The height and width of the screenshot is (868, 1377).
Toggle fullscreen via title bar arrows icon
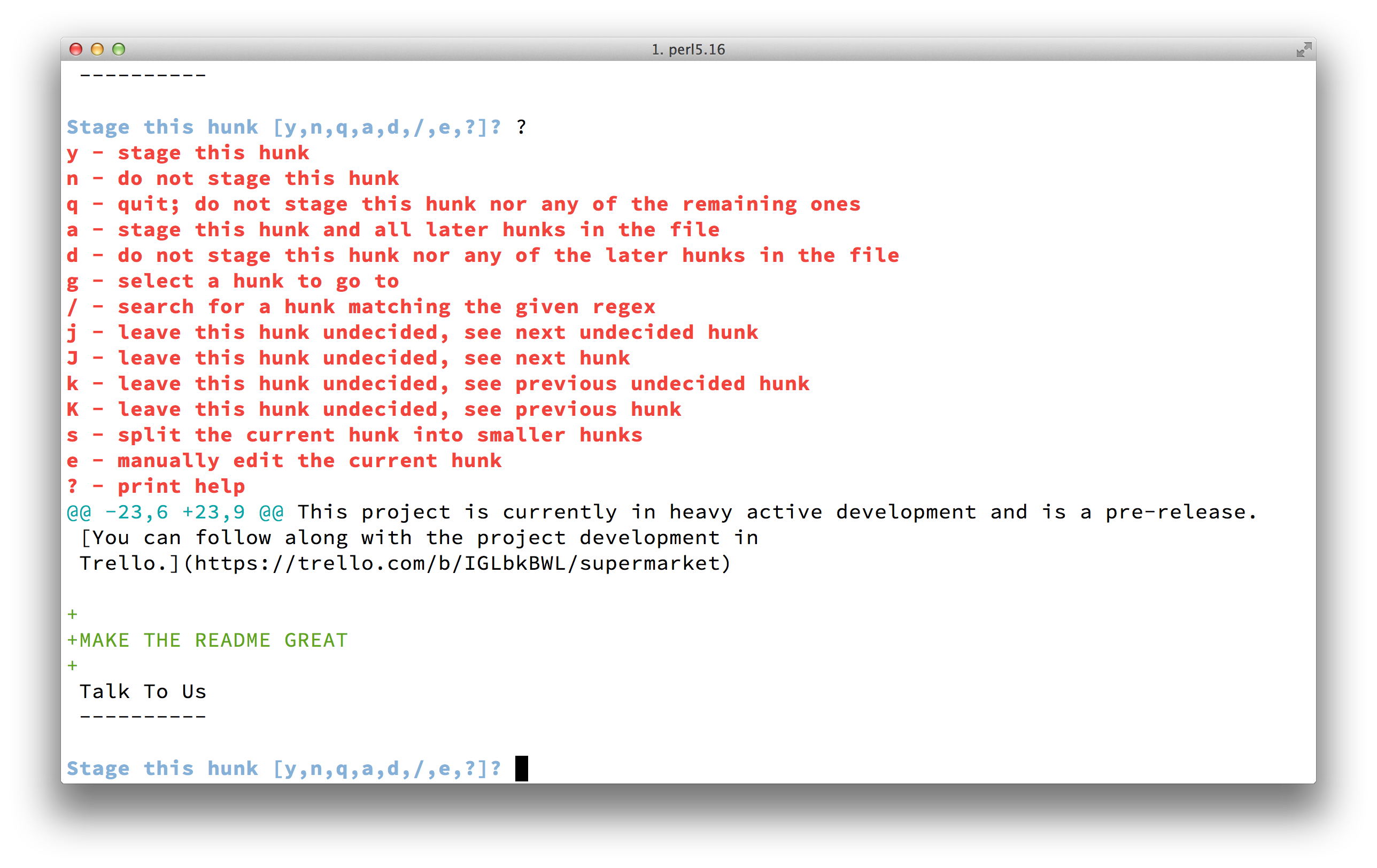[1303, 50]
